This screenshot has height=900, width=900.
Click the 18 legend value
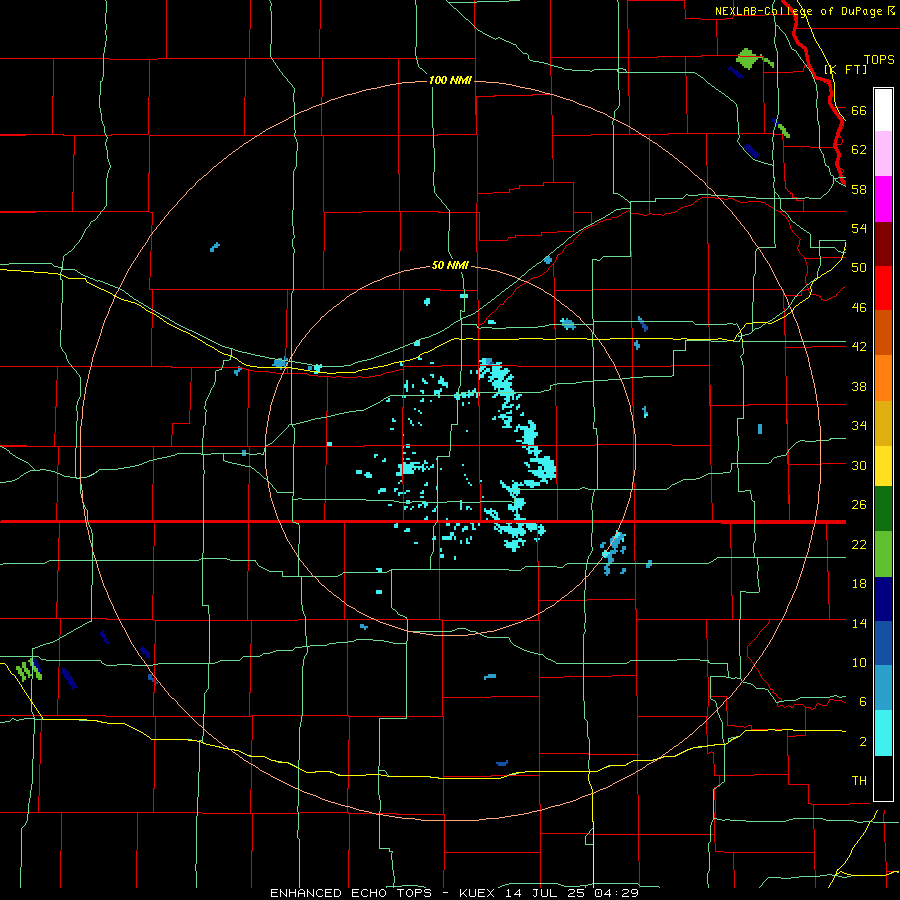[x=859, y=584]
